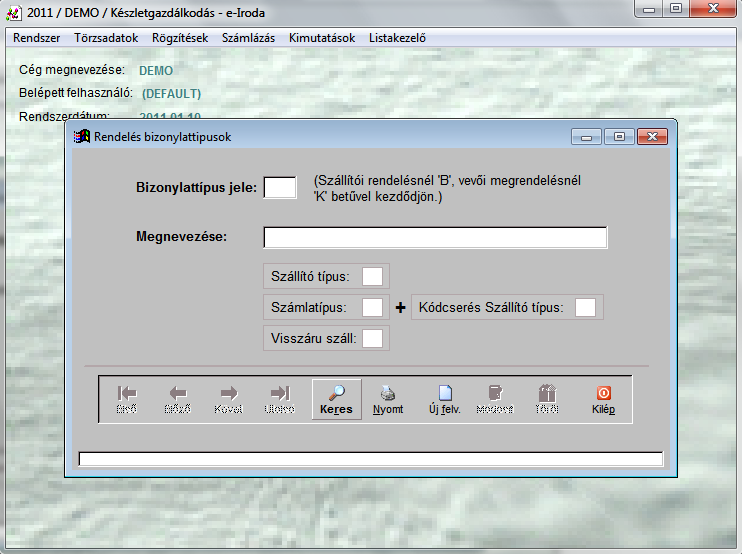Click the Keres magnifier search button
The height and width of the screenshot is (554, 742).
click(337, 399)
